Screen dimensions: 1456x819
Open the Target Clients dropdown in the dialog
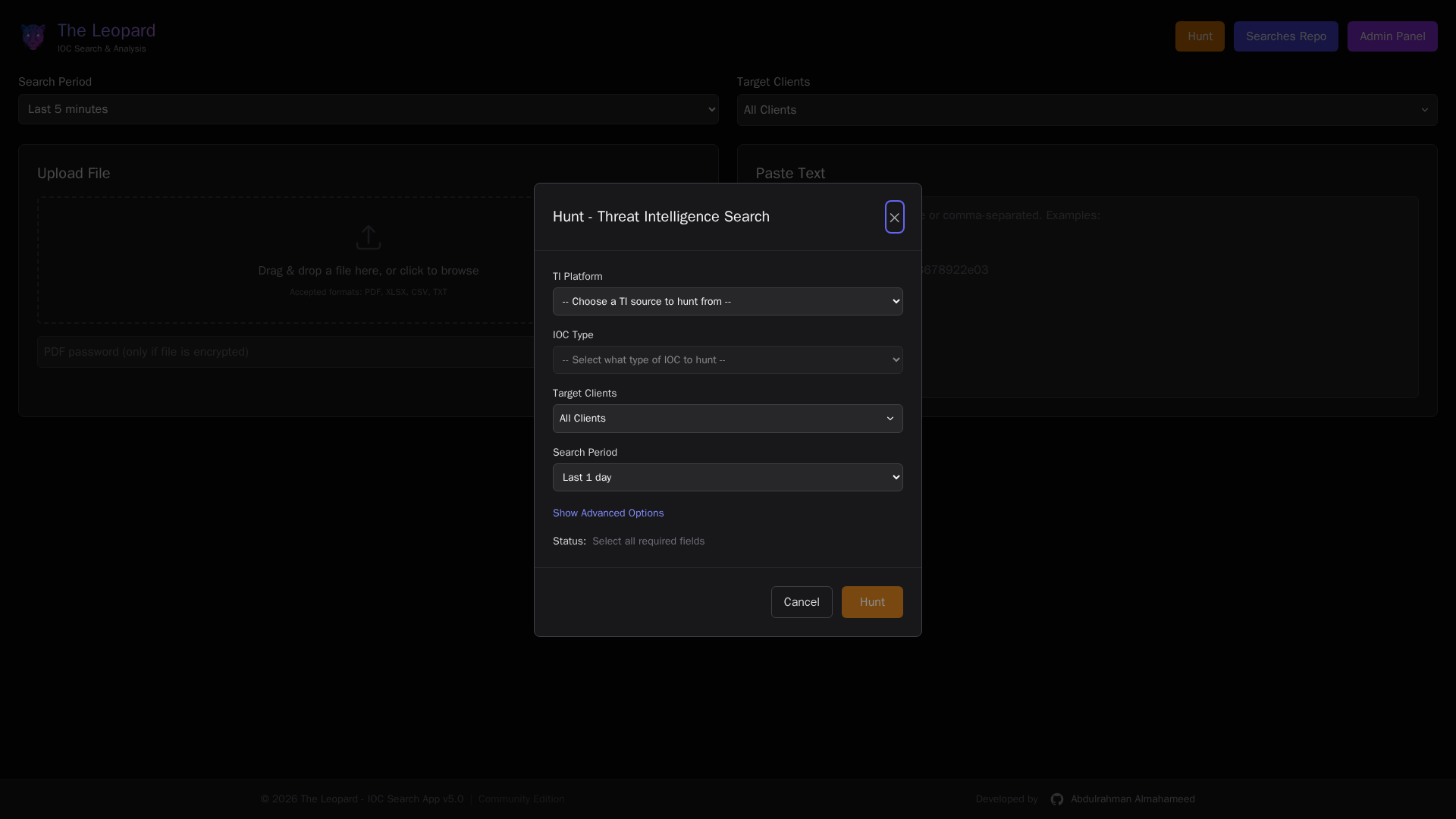tap(727, 418)
